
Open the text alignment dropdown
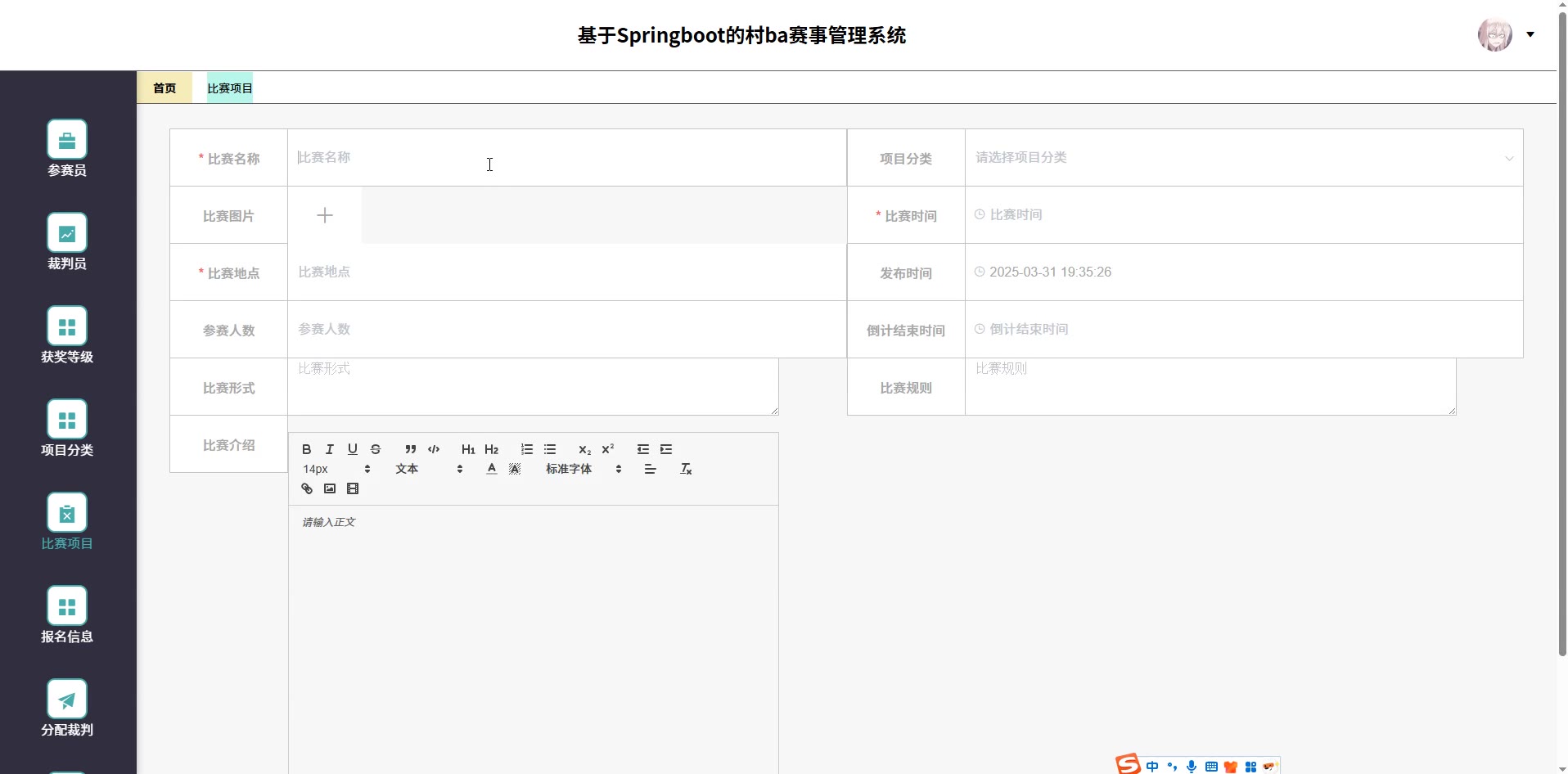(651, 469)
